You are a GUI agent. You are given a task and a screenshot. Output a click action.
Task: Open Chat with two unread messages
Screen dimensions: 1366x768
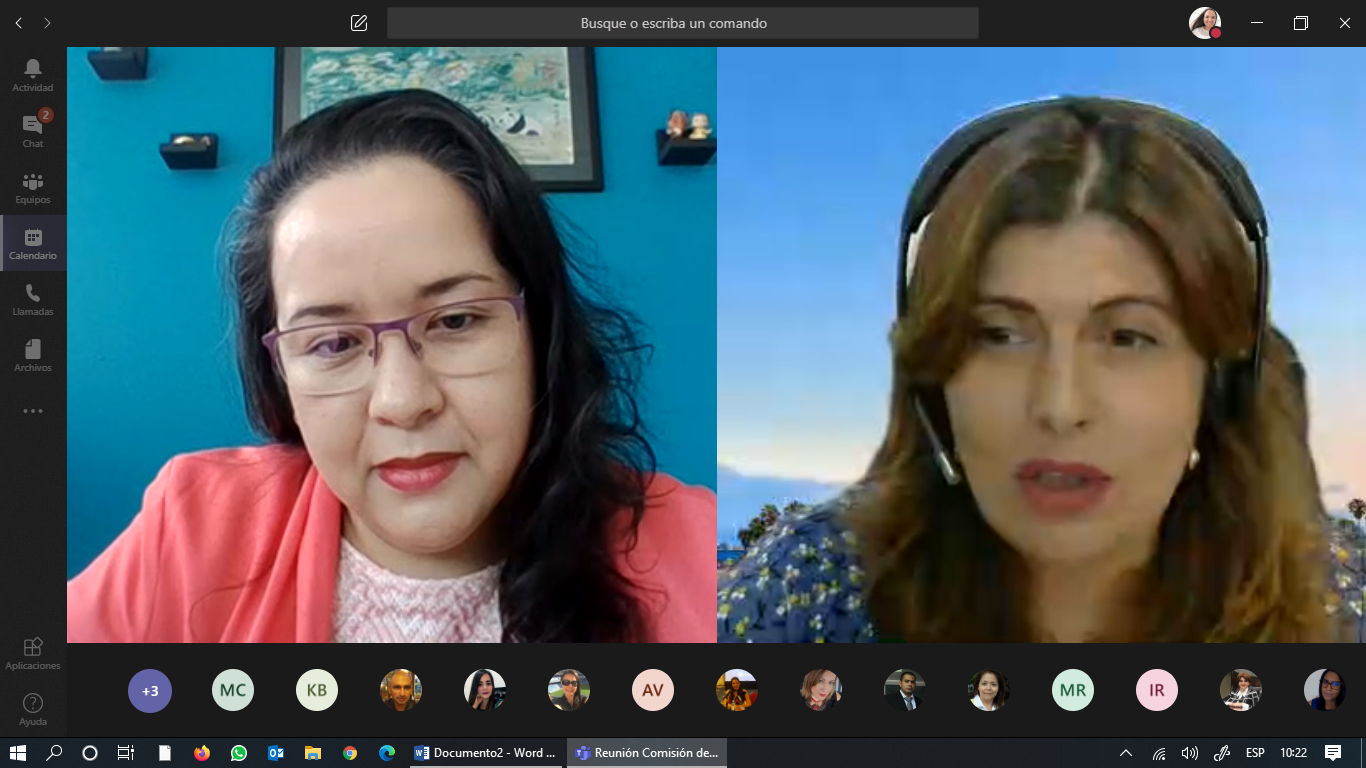click(33, 131)
